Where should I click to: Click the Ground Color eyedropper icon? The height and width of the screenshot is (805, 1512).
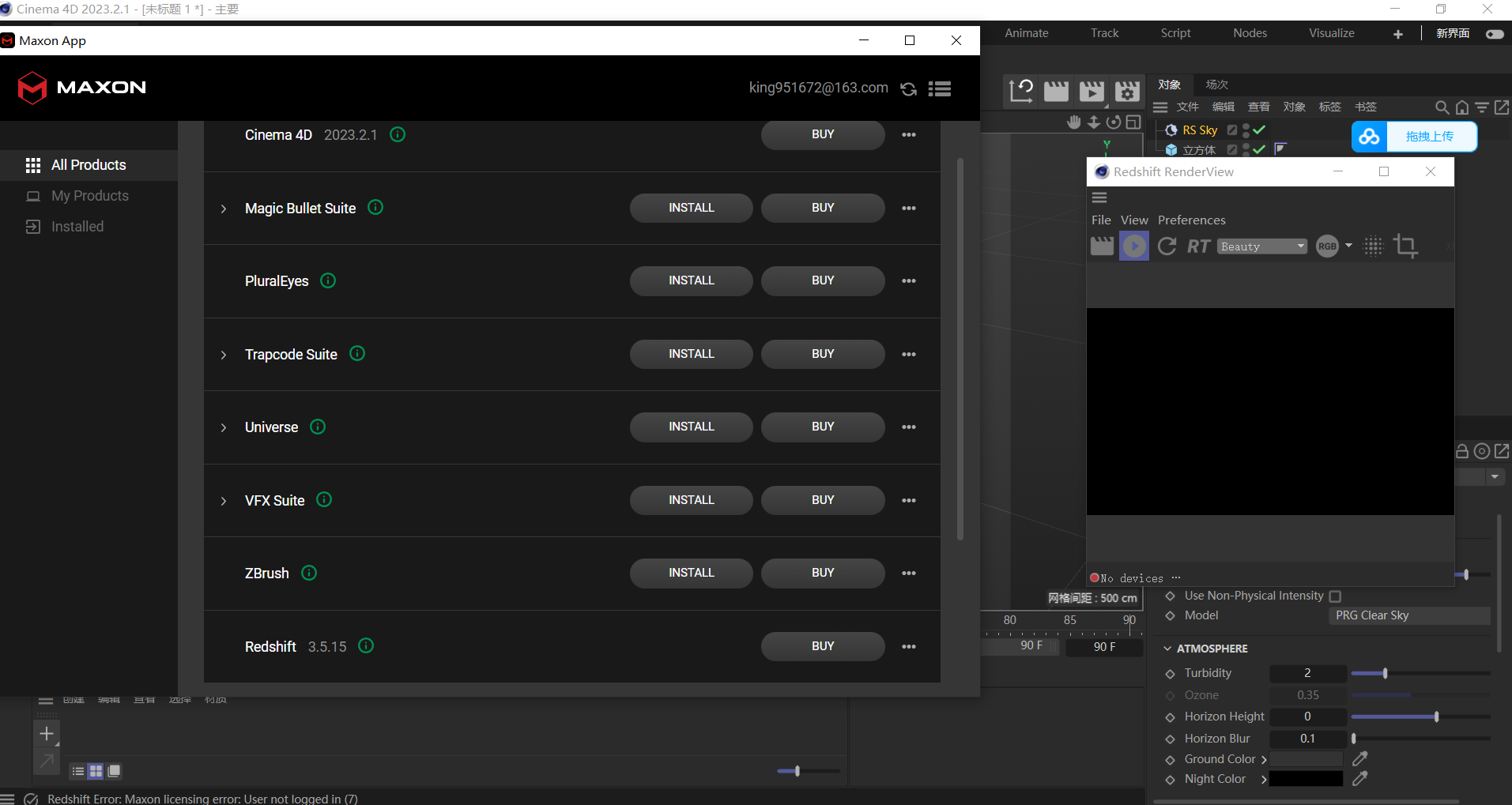pyautogui.click(x=1359, y=759)
